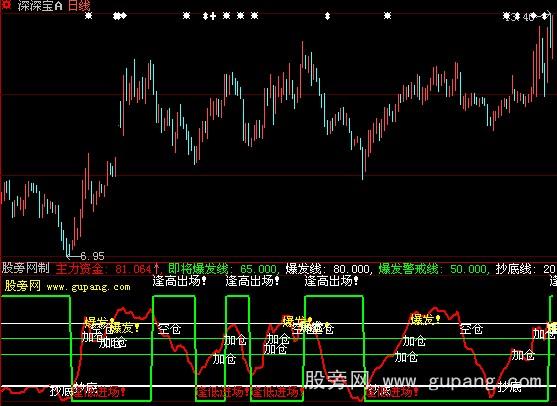Select the first star info marker

point(88,16)
